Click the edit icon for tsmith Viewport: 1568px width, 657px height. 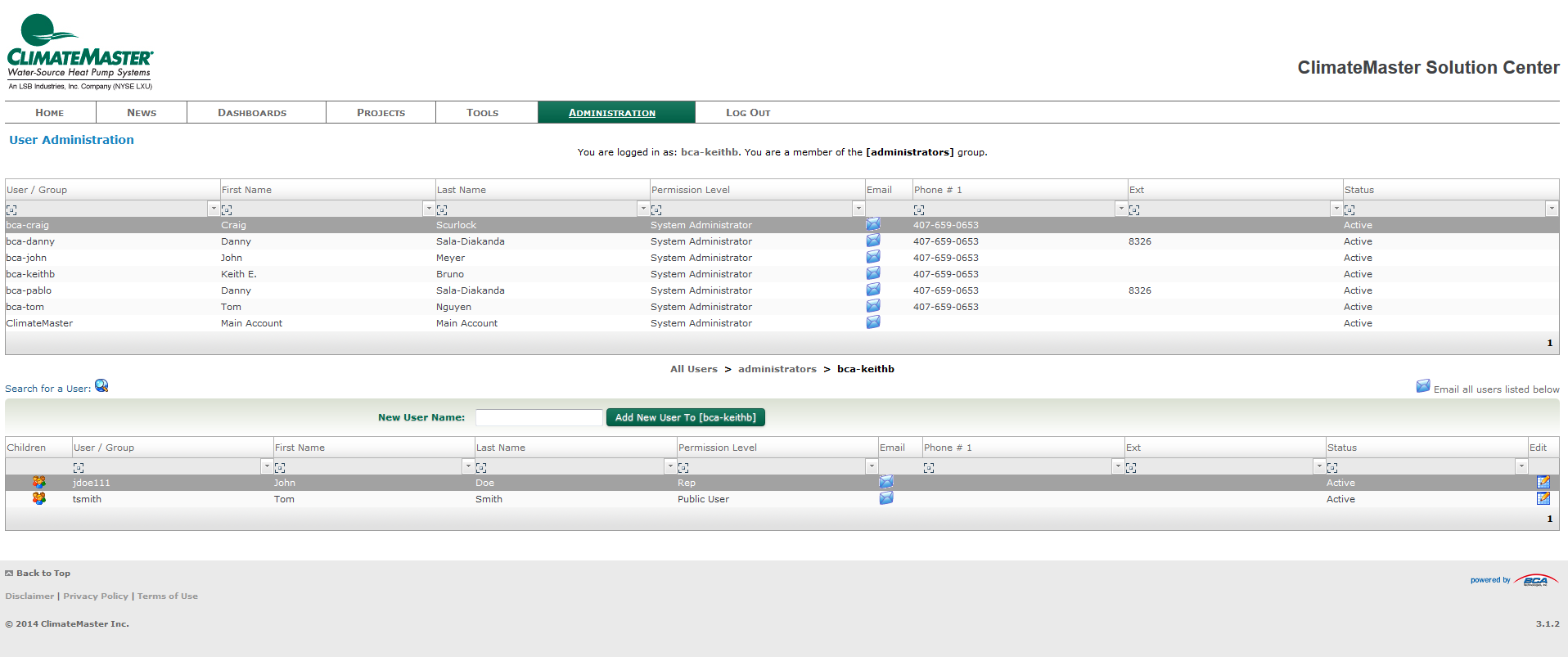coord(1543,498)
